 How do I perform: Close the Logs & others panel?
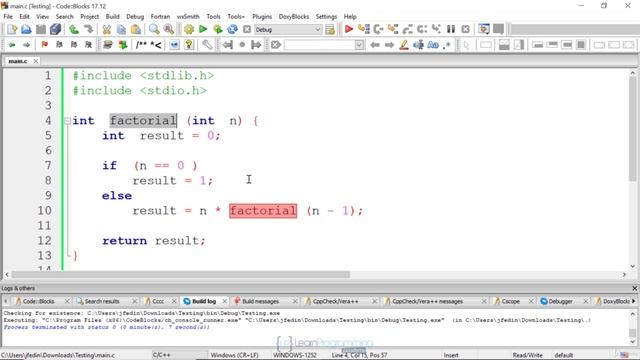click(x=635, y=288)
